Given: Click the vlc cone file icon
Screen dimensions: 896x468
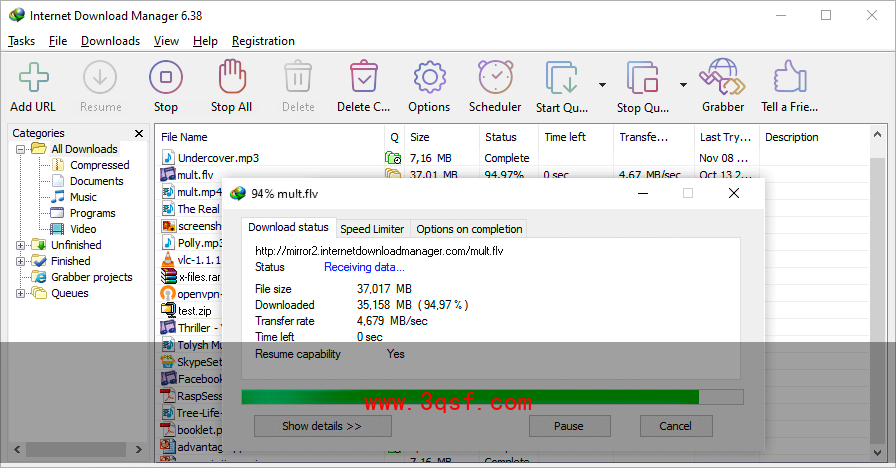Looking at the screenshot, I should [168, 260].
